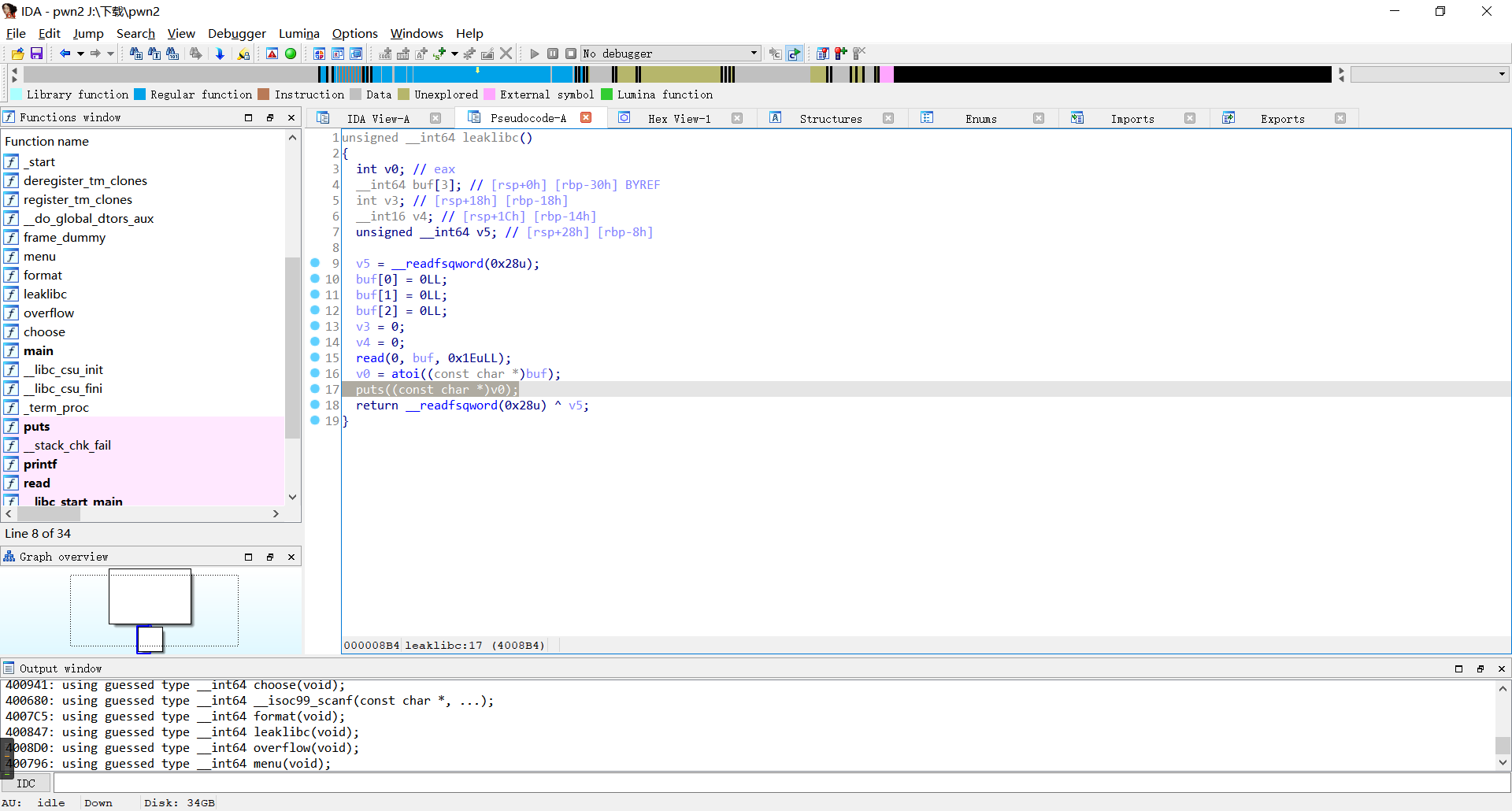Click the Save database floppy icon
The image size is (1512, 811).
point(36,54)
